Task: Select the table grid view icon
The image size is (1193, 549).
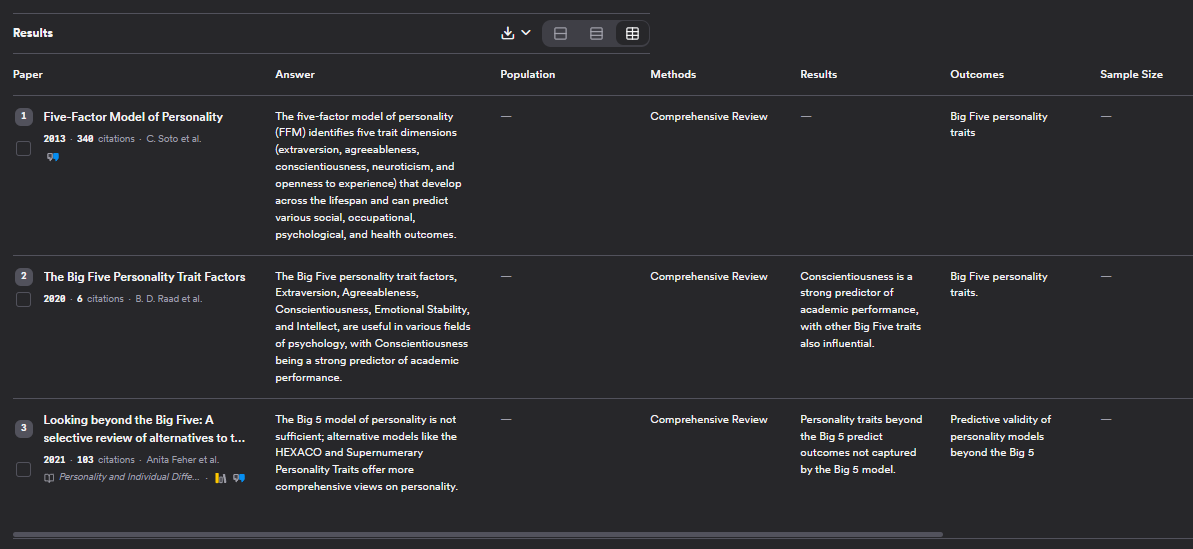Action: [x=632, y=34]
